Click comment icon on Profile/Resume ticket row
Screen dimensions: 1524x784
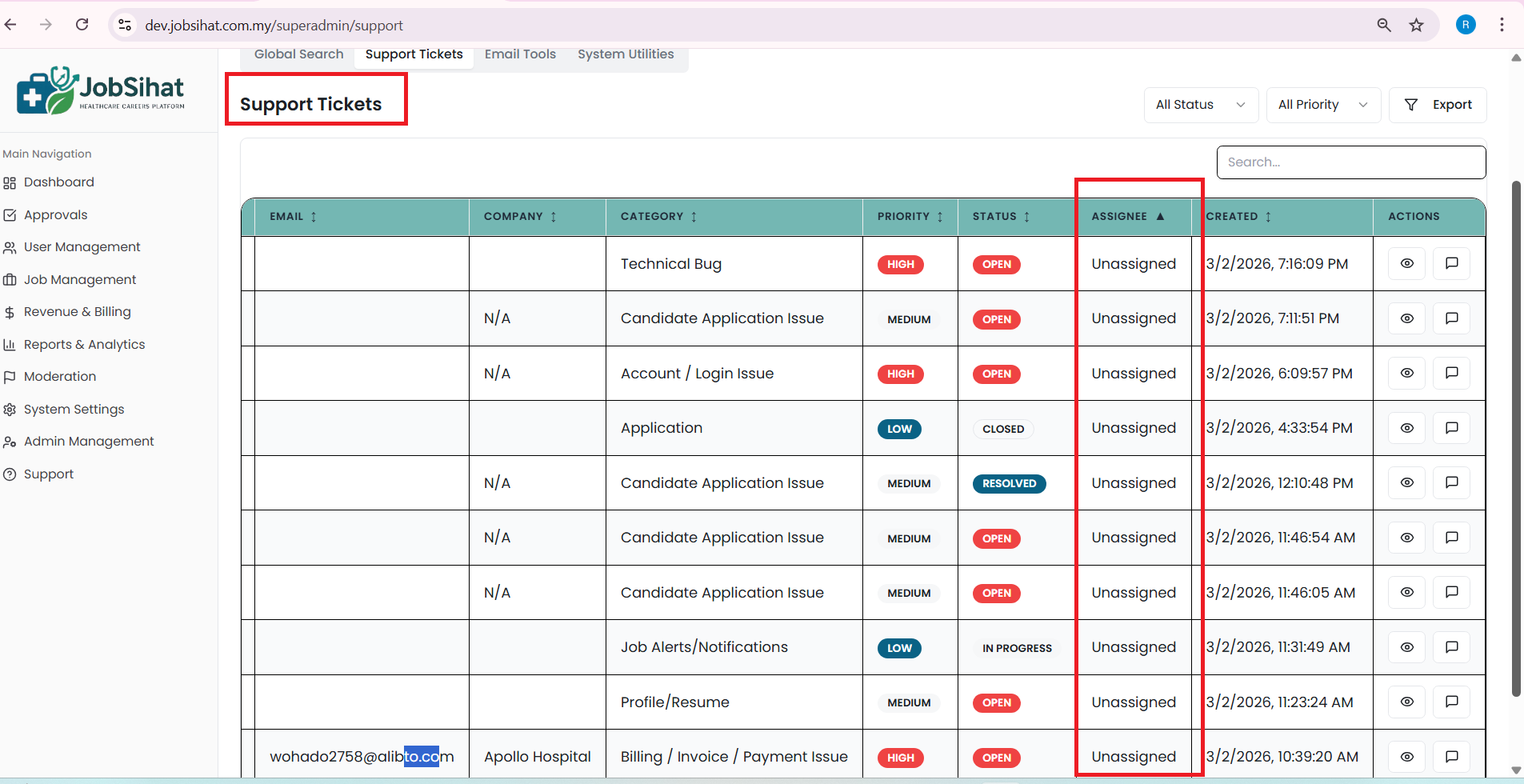[1451, 702]
